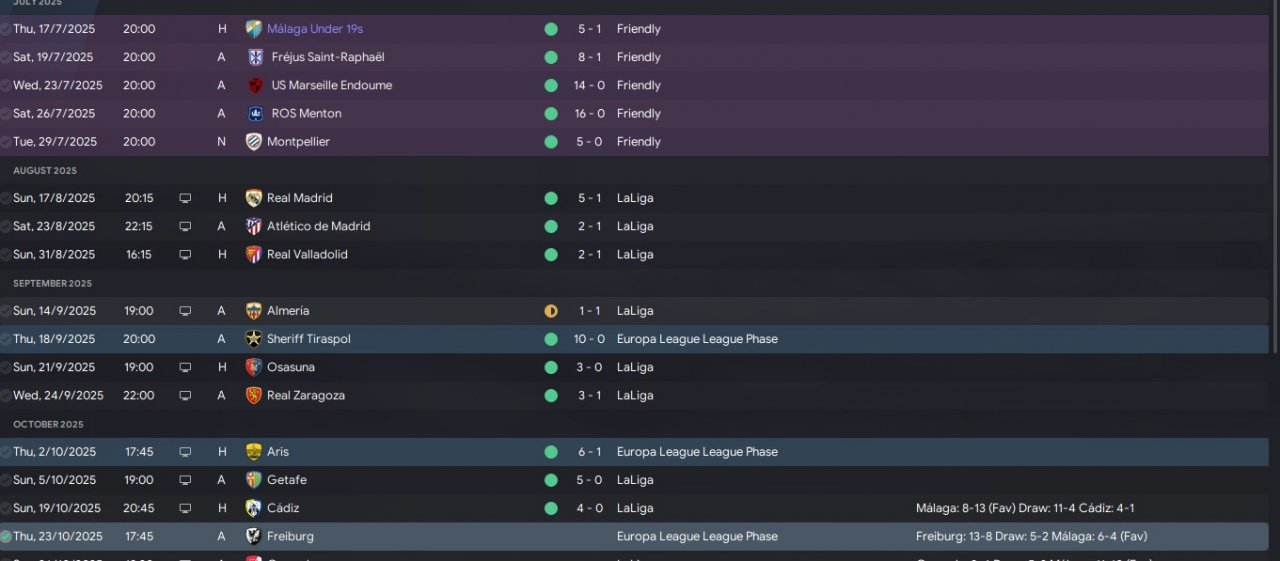Click the Real Madrid club badge
The image size is (1280, 561).
click(254, 198)
